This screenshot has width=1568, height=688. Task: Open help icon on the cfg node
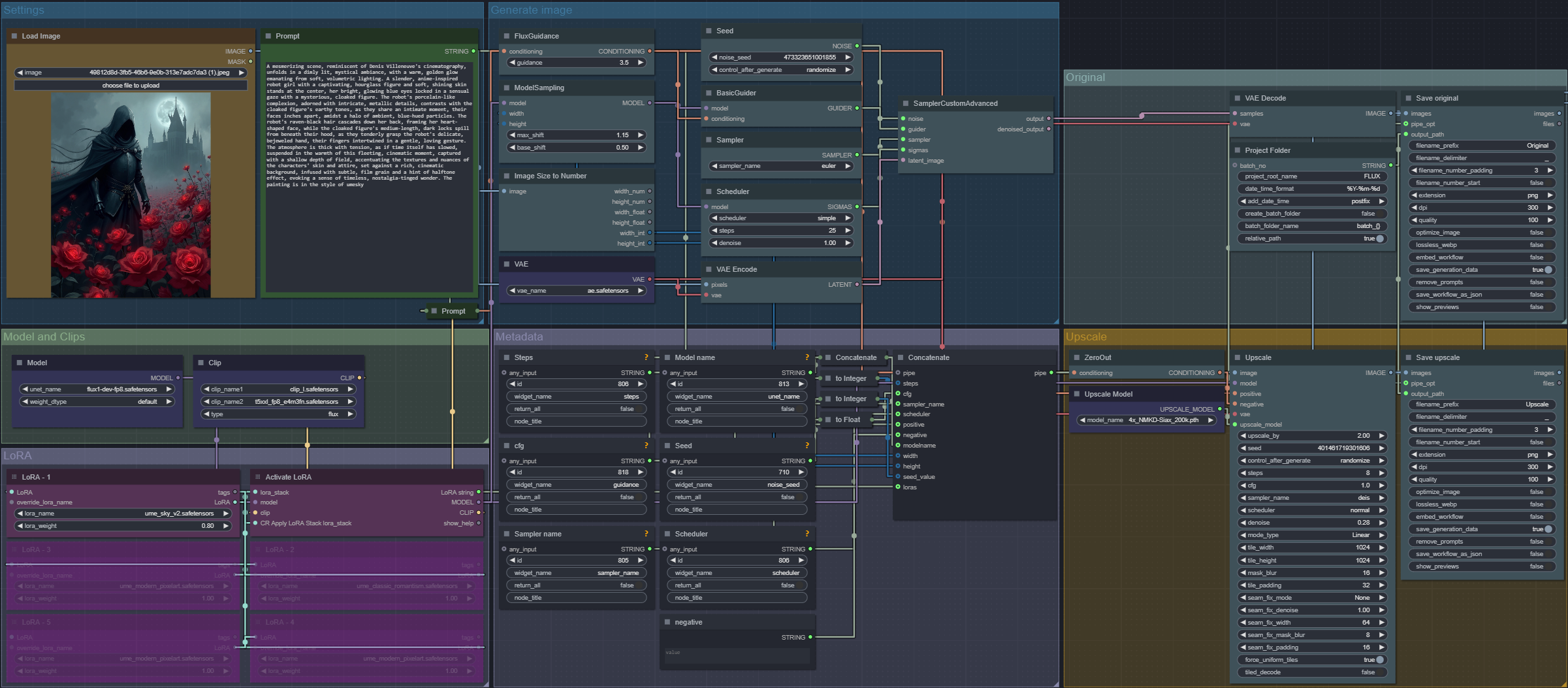pos(646,446)
